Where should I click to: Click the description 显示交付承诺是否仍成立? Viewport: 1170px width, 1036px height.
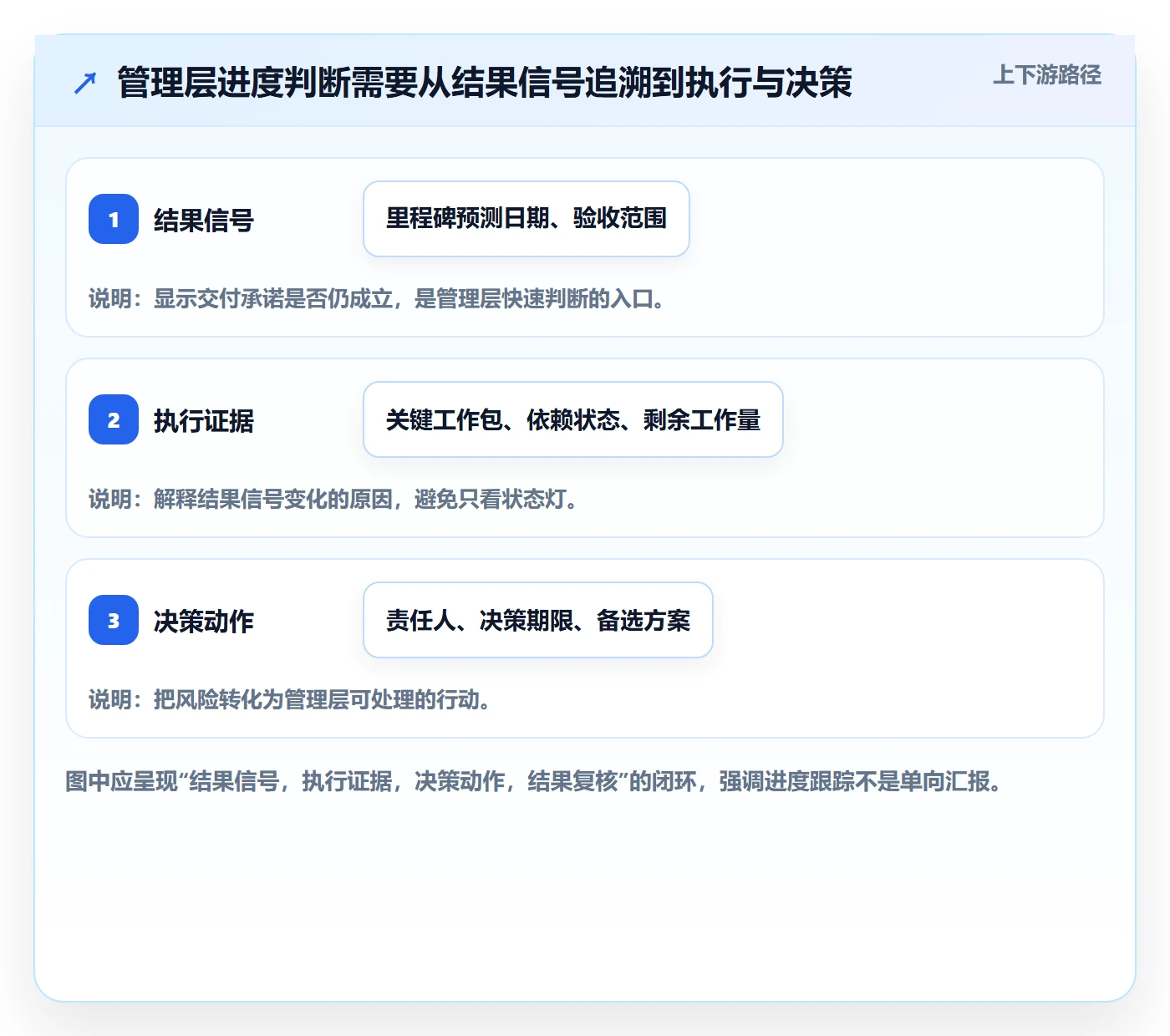click(x=377, y=299)
